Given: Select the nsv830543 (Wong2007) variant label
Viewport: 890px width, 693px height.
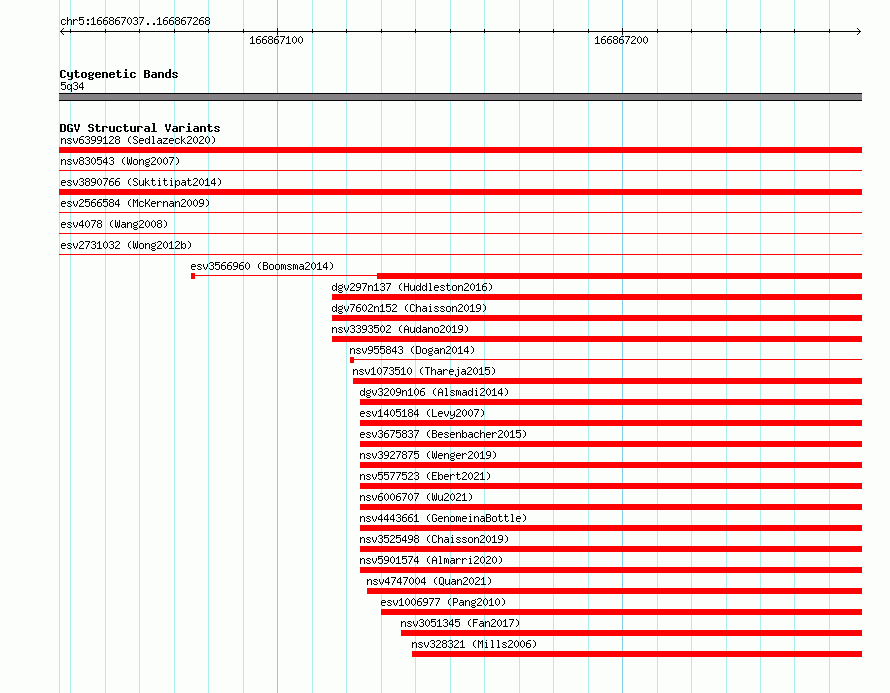Looking at the screenshot, I should [120, 161].
